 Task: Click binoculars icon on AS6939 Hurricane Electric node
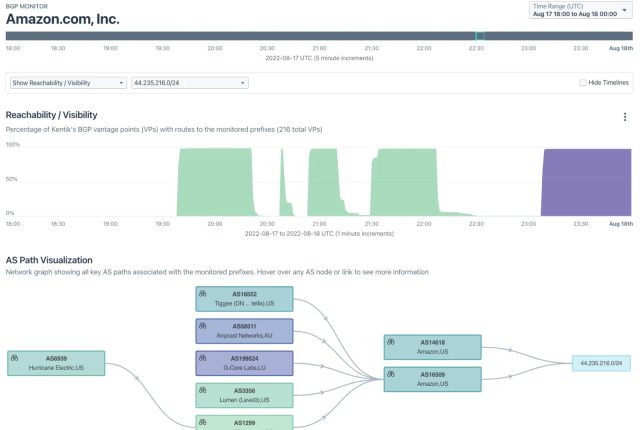point(14,358)
